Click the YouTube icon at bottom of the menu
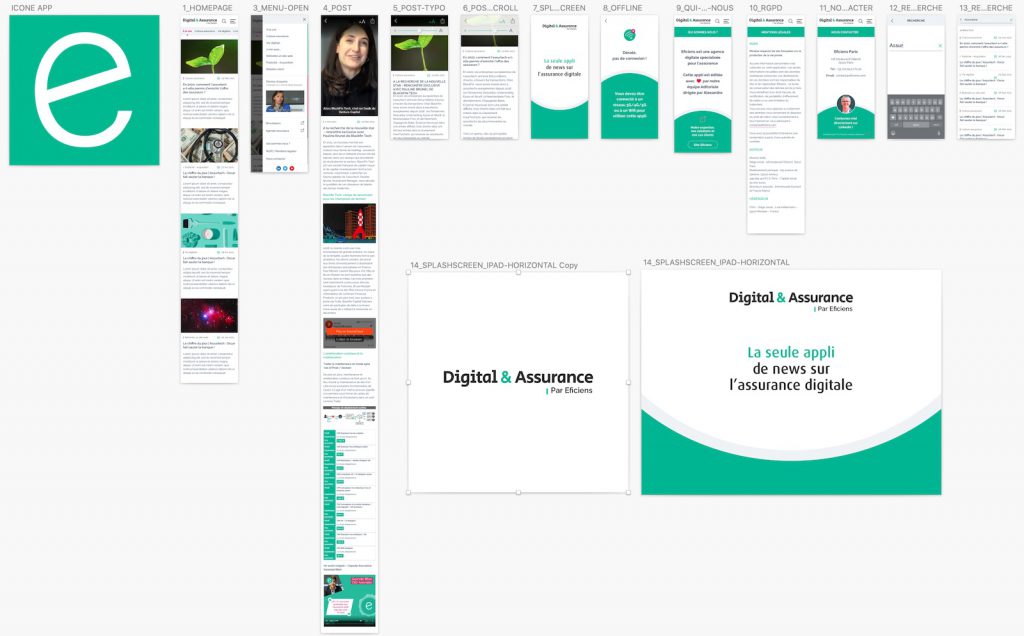1024x636 pixels. pos(292,168)
